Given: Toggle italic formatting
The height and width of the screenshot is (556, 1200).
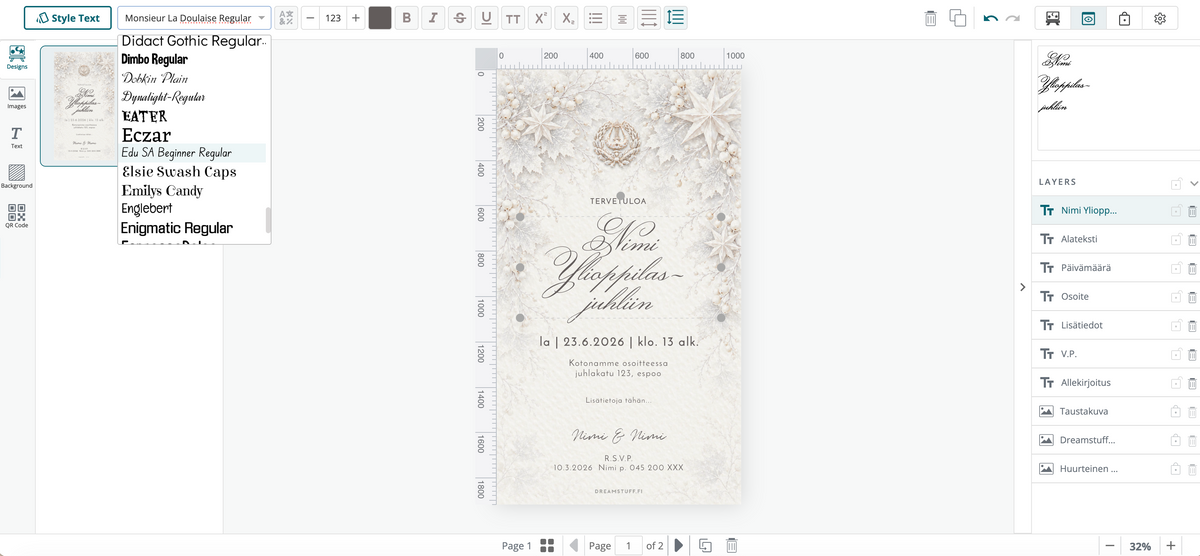Looking at the screenshot, I should 433,18.
